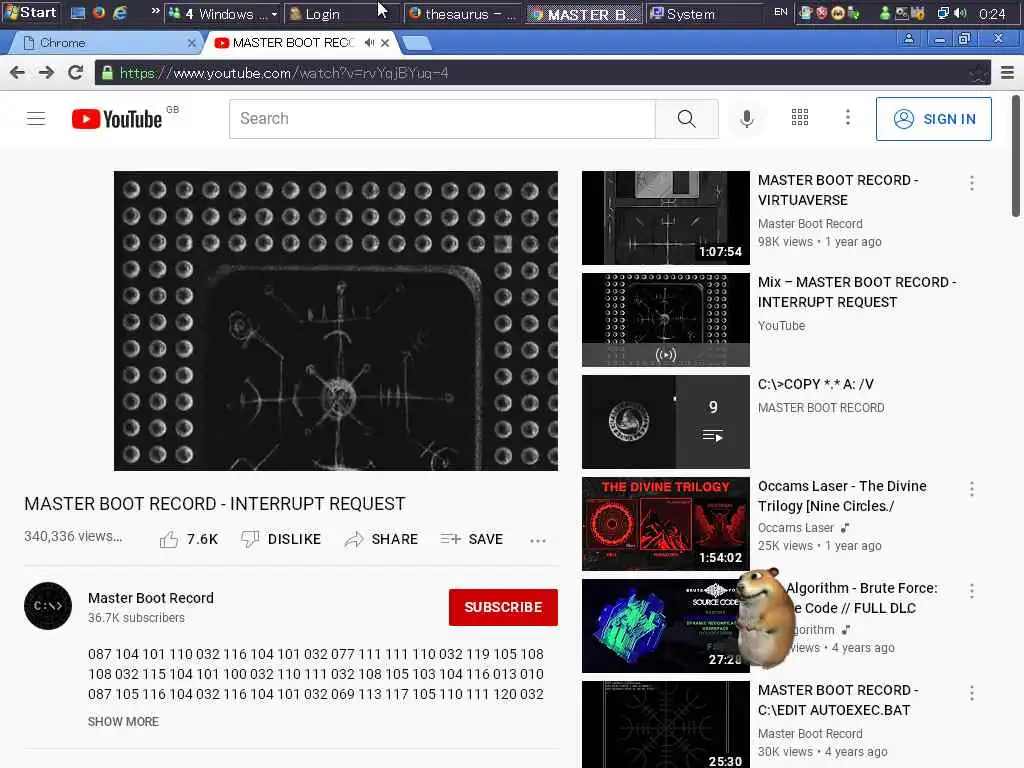
Task: Open Mix INTERRUPT REQUEST thumbnail
Action: click(665, 320)
